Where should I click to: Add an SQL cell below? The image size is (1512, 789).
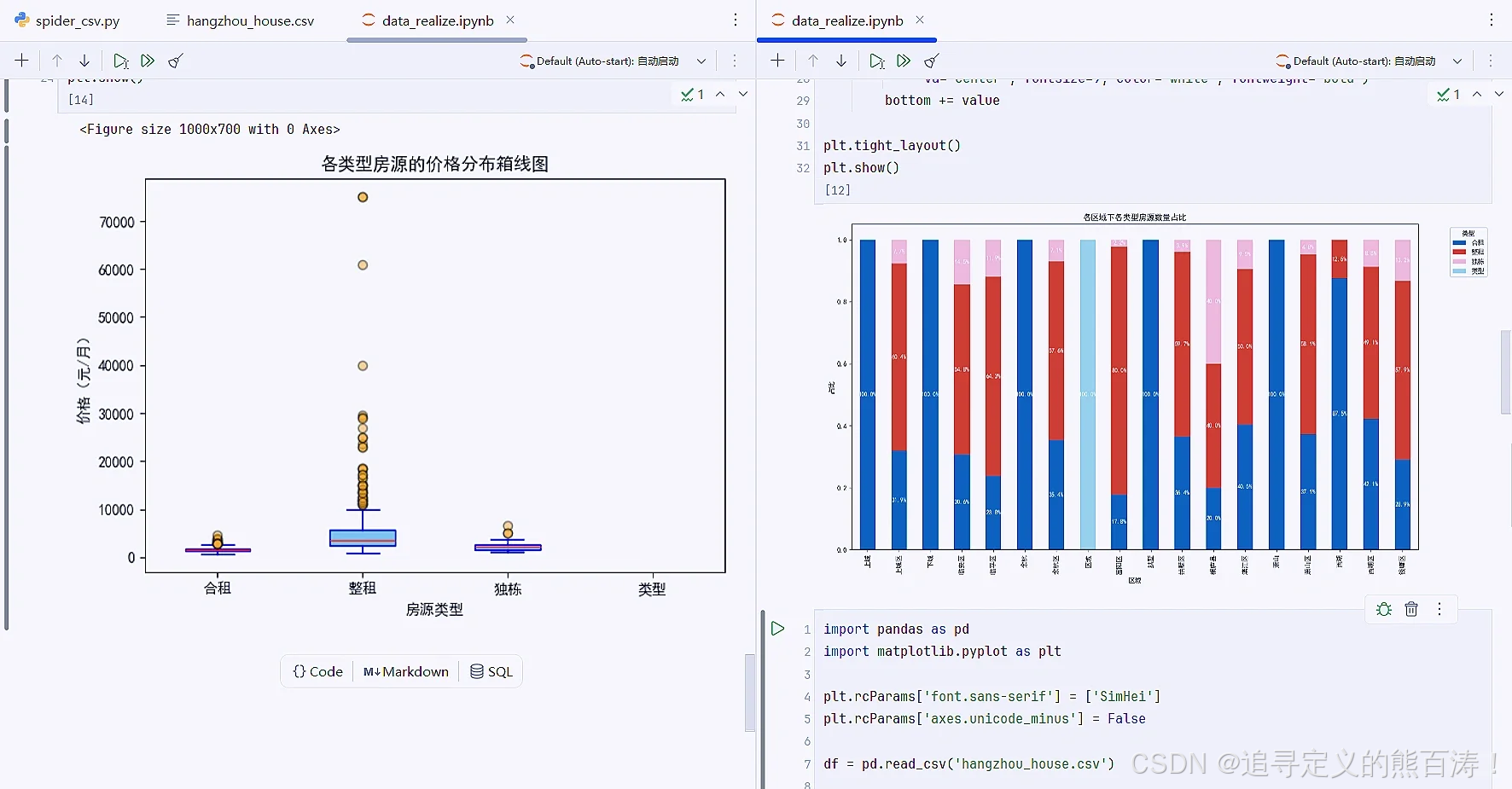(491, 671)
